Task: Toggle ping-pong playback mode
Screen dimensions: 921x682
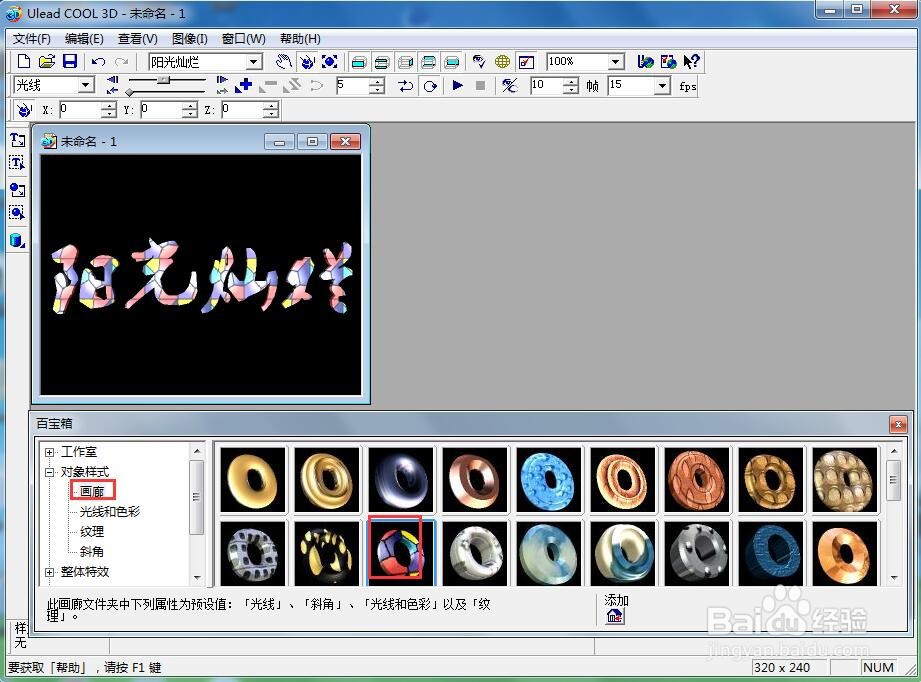Action: [405, 86]
